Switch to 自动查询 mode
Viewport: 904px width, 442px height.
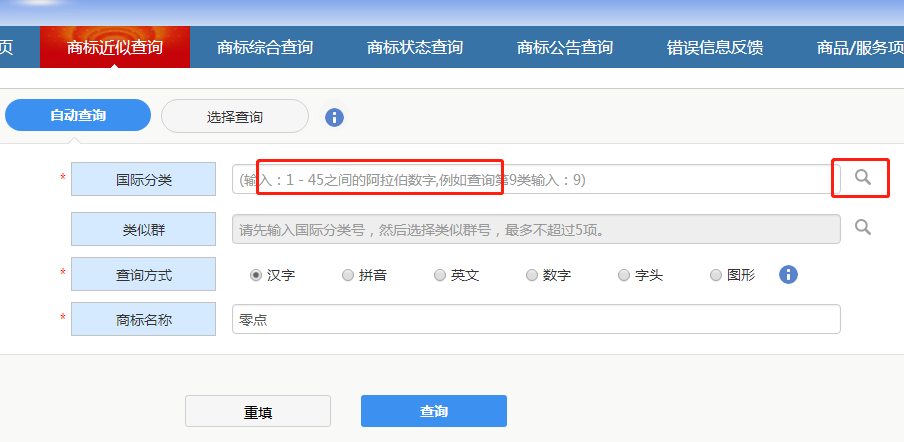point(78,116)
